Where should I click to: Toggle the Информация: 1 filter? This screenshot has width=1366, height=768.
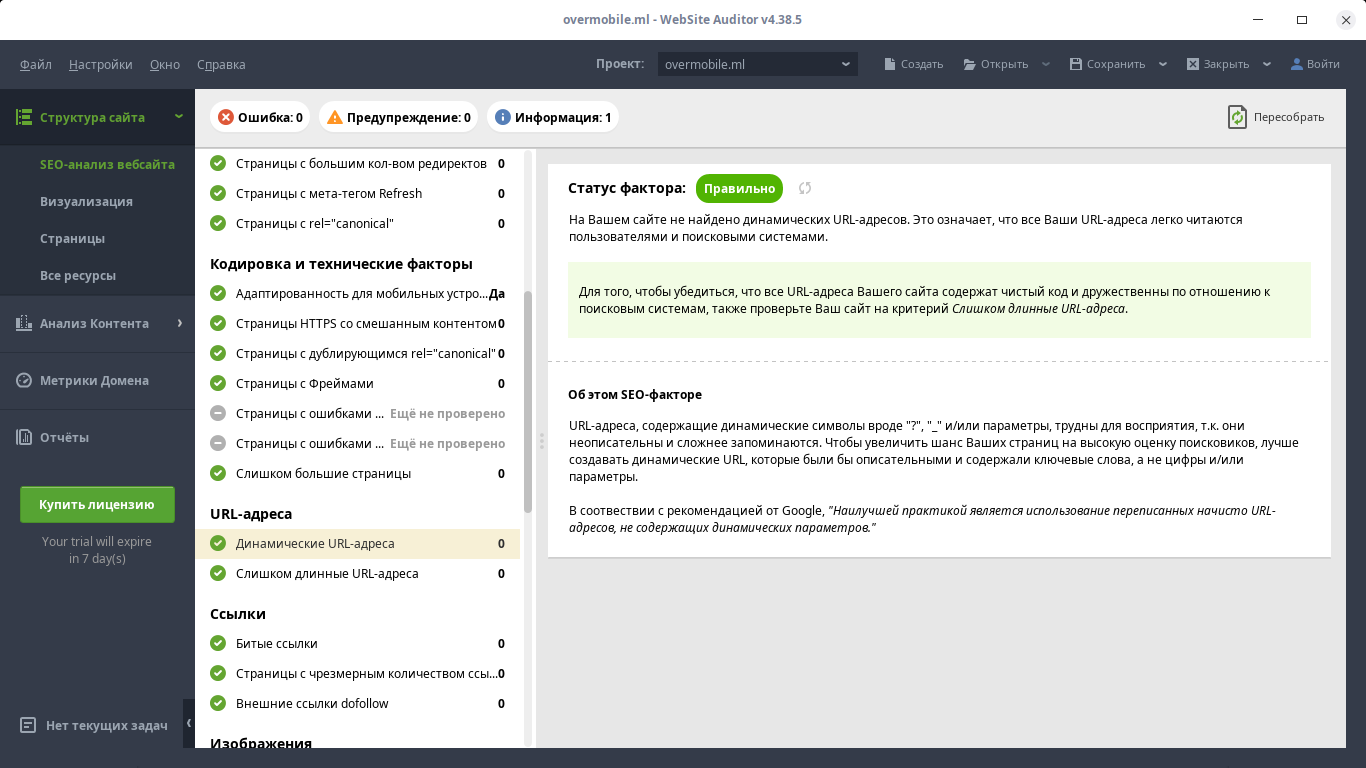553,117
